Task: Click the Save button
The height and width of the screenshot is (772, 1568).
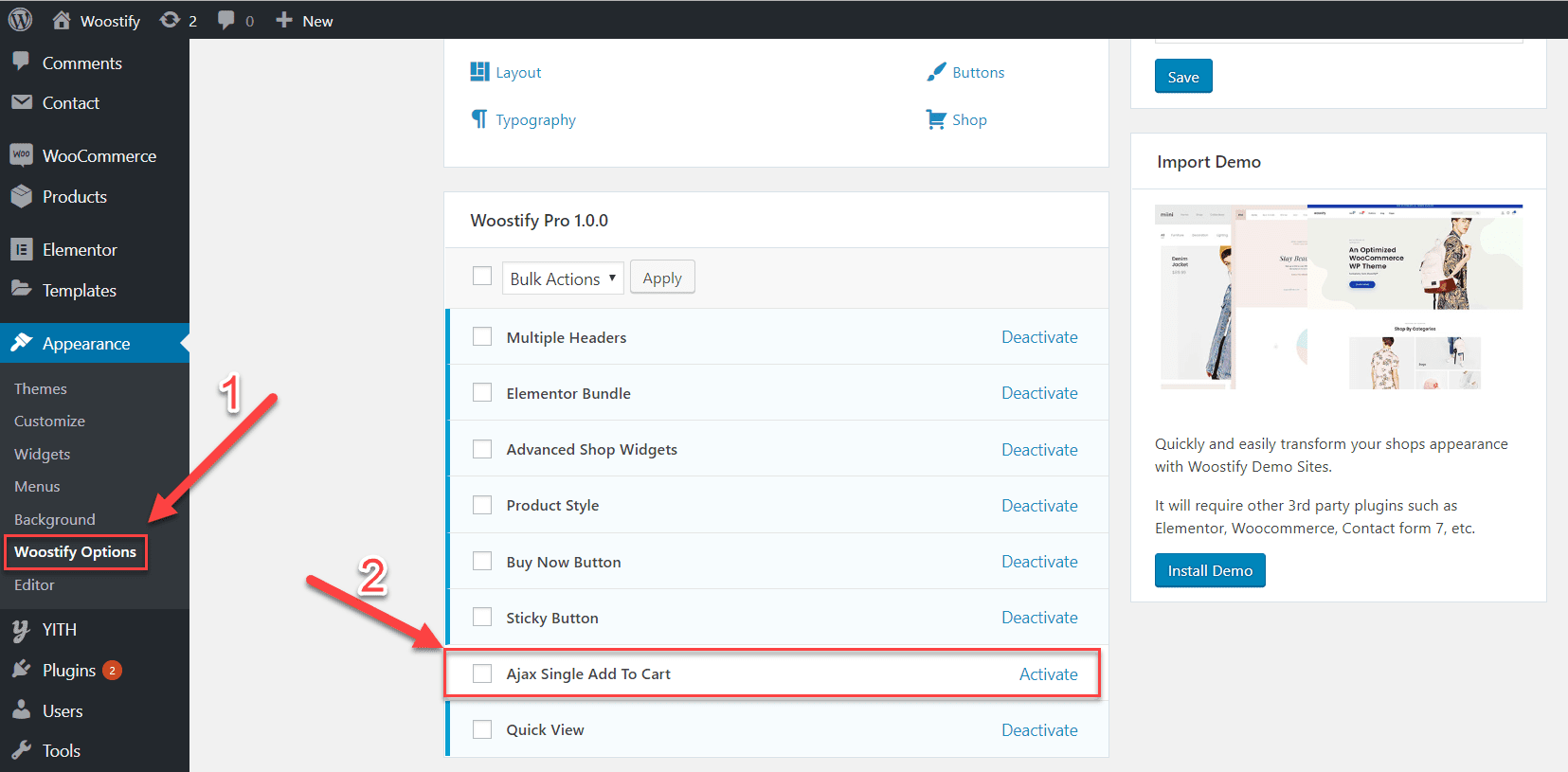Action: point(1183,77)
